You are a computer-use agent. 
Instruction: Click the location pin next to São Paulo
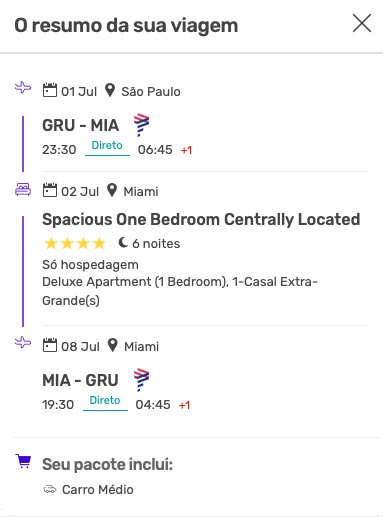(110, 90)
